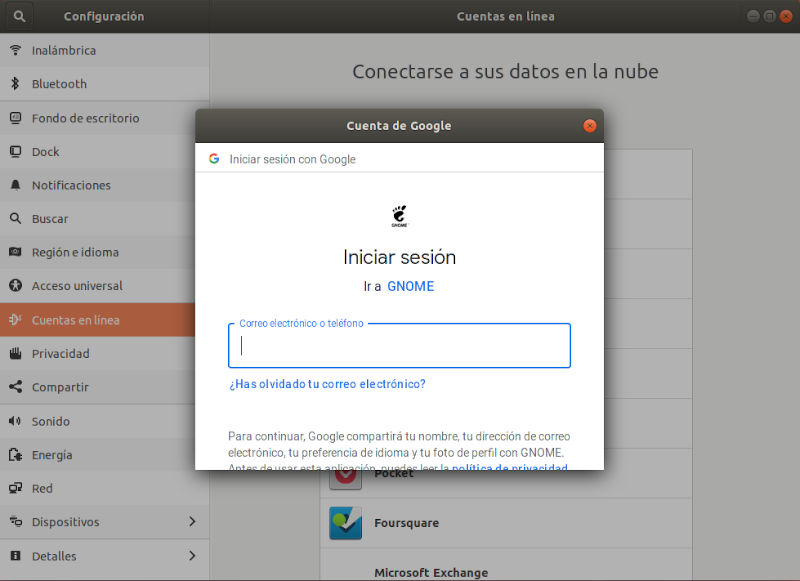This screenshot has width=800, height=581.
Task: Select Energía in sidebar
Action: pos(97,454)
